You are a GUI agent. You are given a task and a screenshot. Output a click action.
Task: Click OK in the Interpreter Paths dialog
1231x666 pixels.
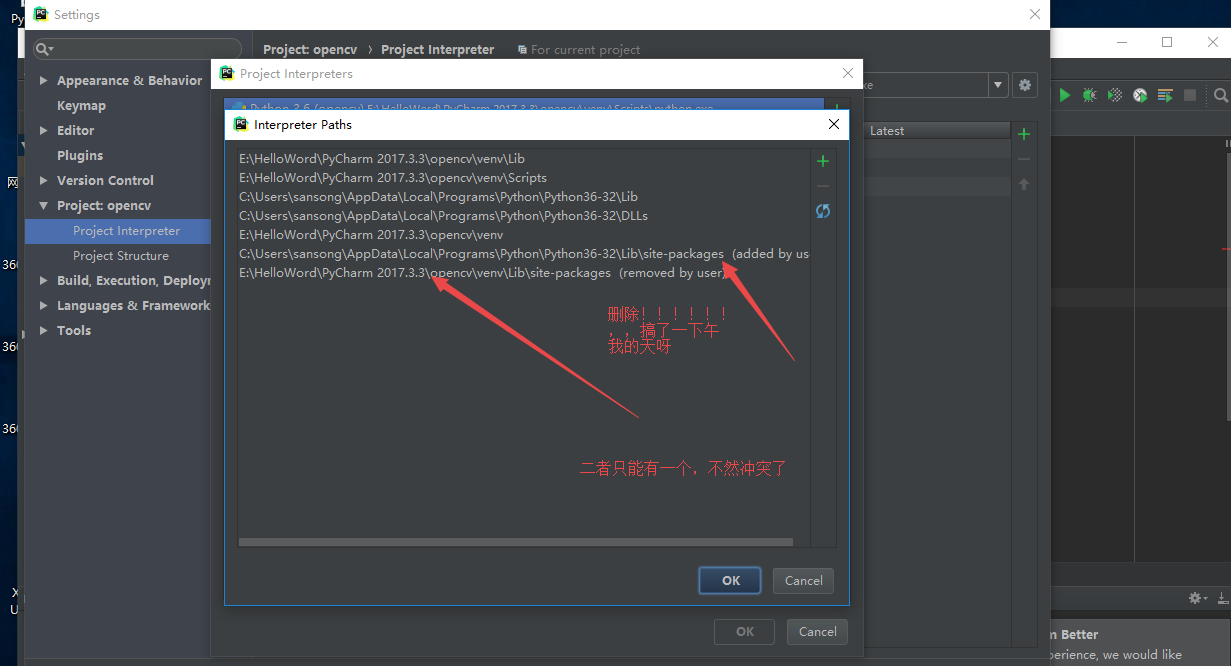click(x=731, y=581)
